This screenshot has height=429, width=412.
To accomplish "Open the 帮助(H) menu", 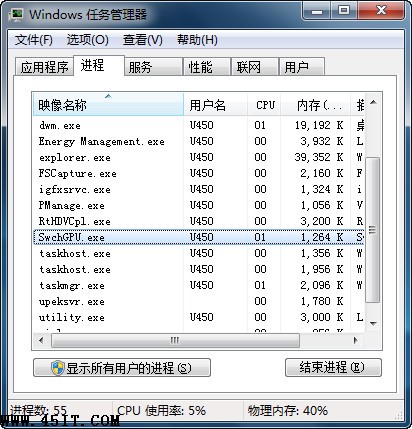I will pyautogui.click(x=197, y=40).
